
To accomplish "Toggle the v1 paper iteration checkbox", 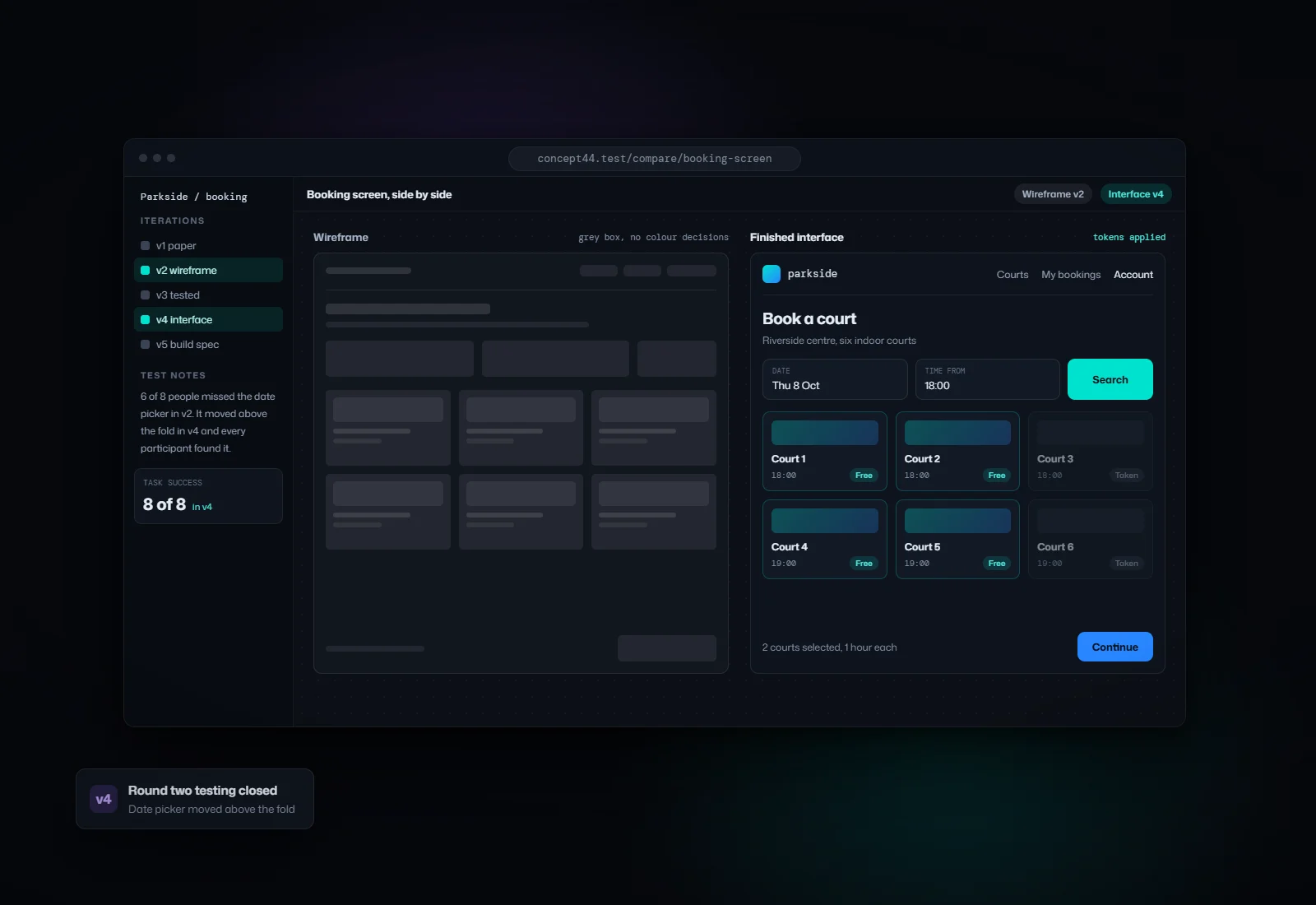I will click(x=145, y=246).
